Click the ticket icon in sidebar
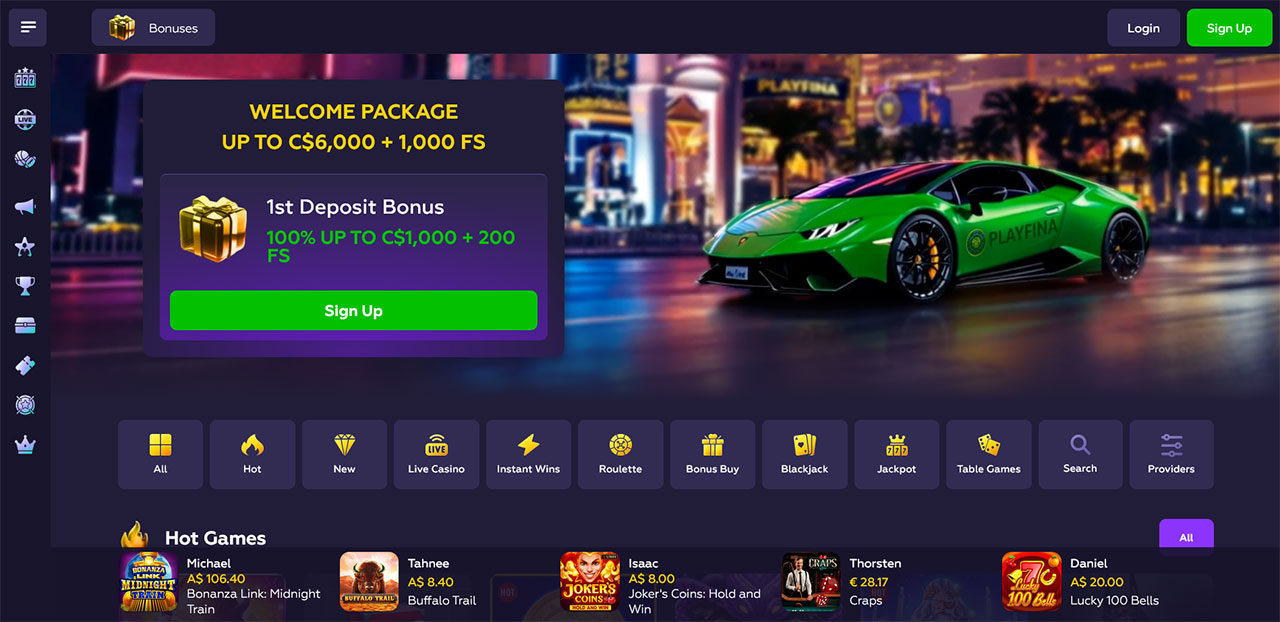 pyautogui.click(x=25, y=366)
